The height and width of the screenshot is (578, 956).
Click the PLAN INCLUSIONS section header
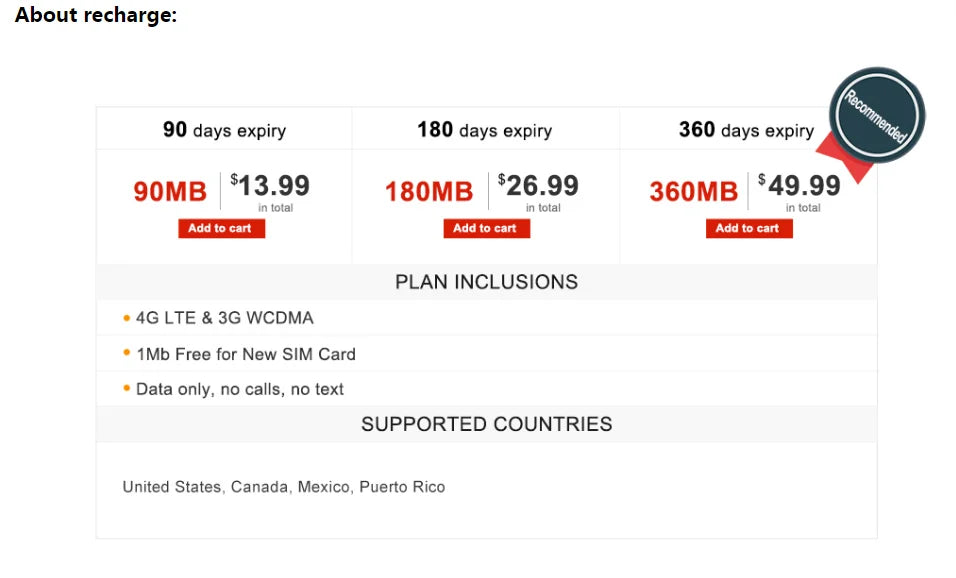[x=486, y=282]
